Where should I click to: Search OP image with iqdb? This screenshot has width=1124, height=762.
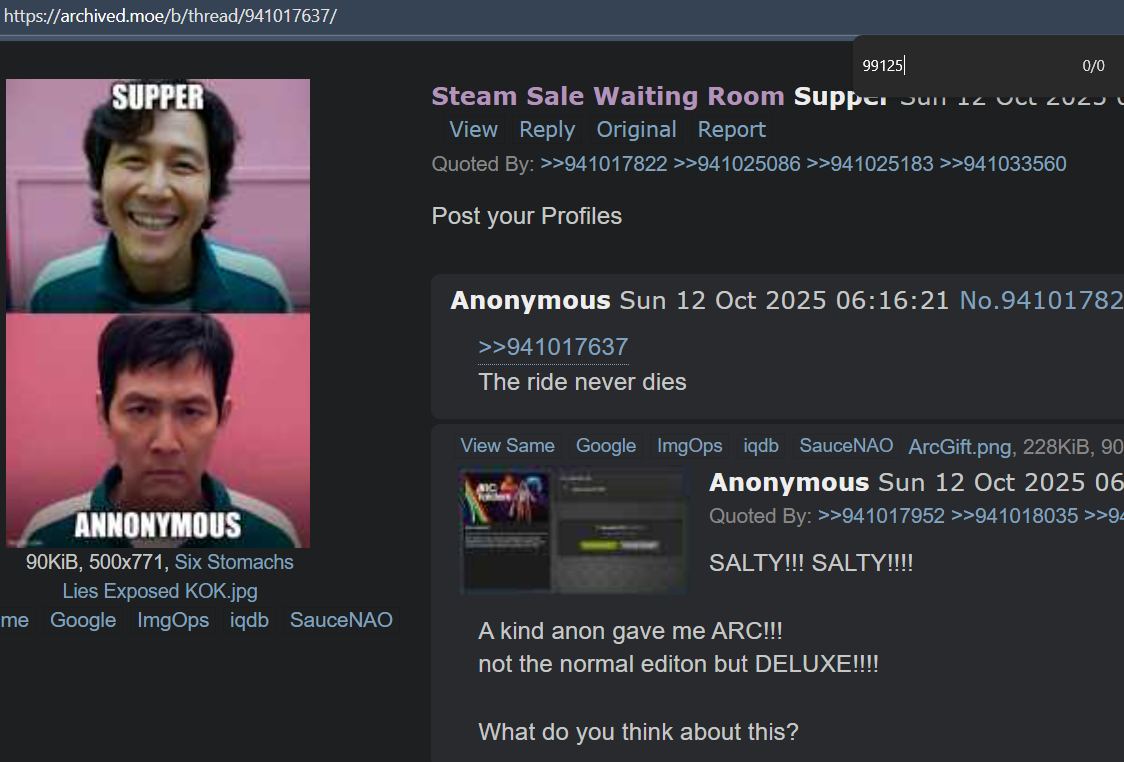(249, 620)
